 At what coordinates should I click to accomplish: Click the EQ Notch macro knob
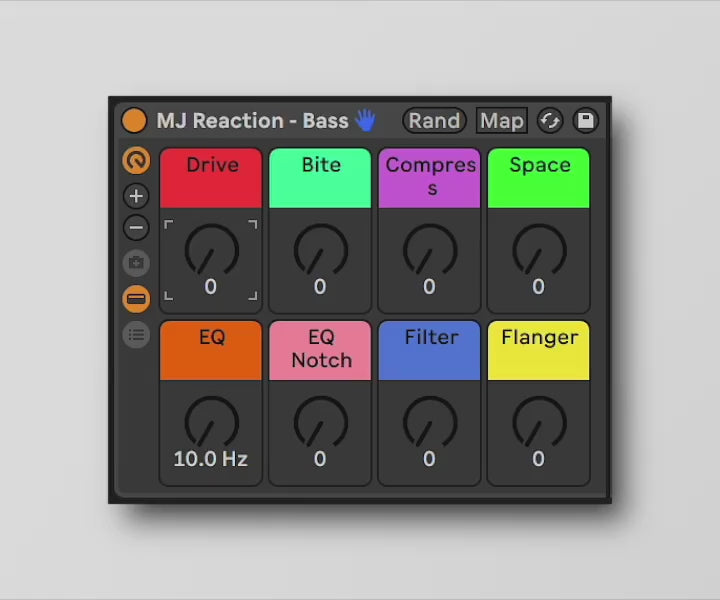(321, 423)
